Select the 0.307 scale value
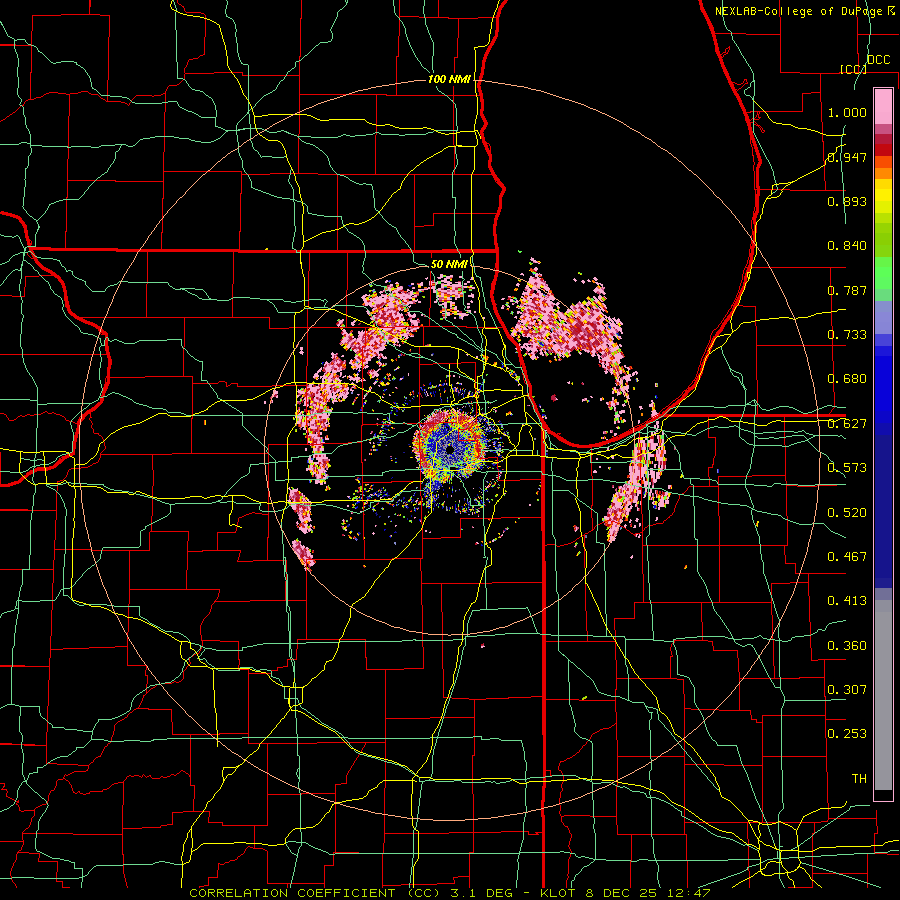The width and height of the screenshot is (900, 900). pyautogui.click(x=847, y=689)
